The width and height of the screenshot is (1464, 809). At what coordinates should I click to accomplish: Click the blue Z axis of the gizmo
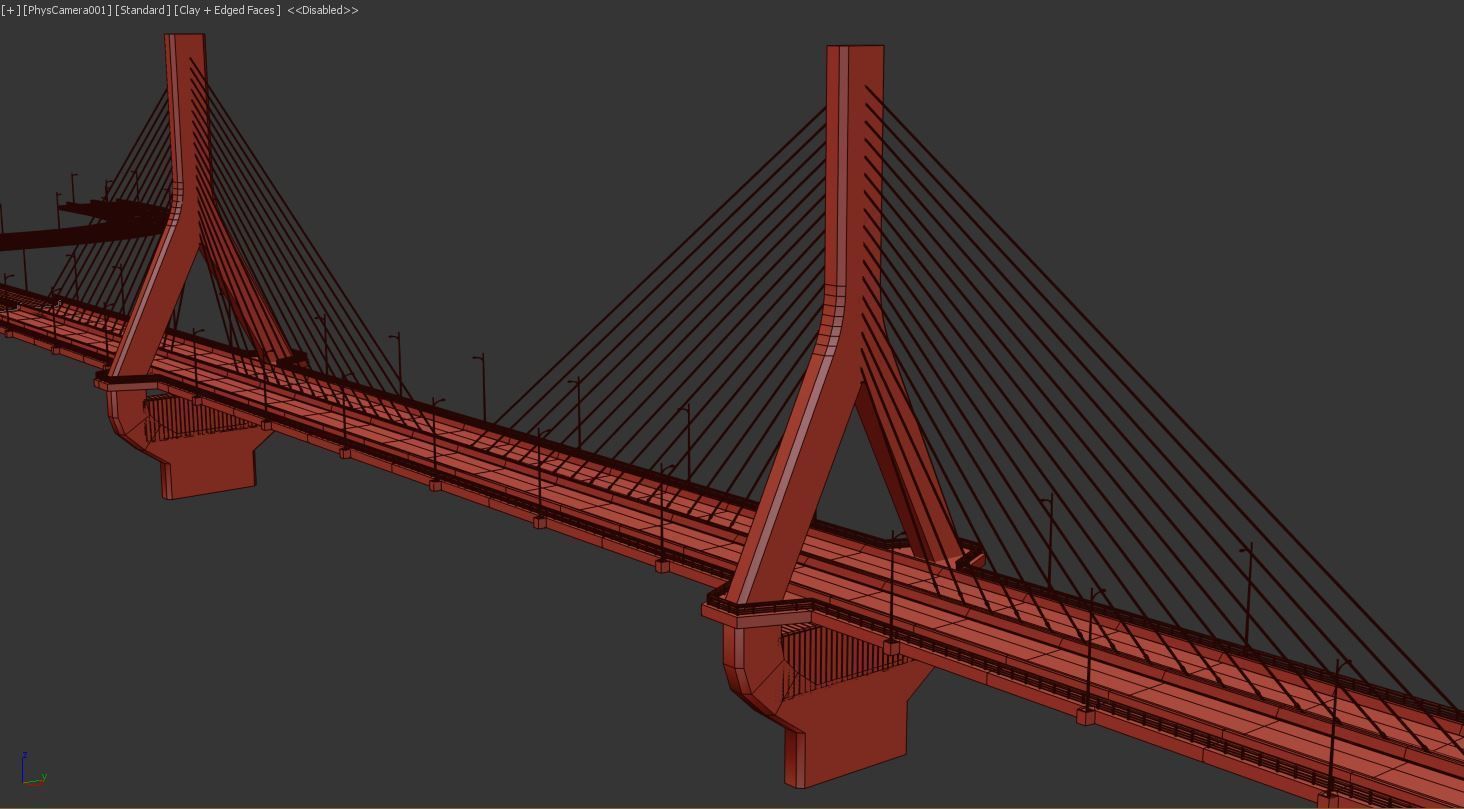click(23, 765)
